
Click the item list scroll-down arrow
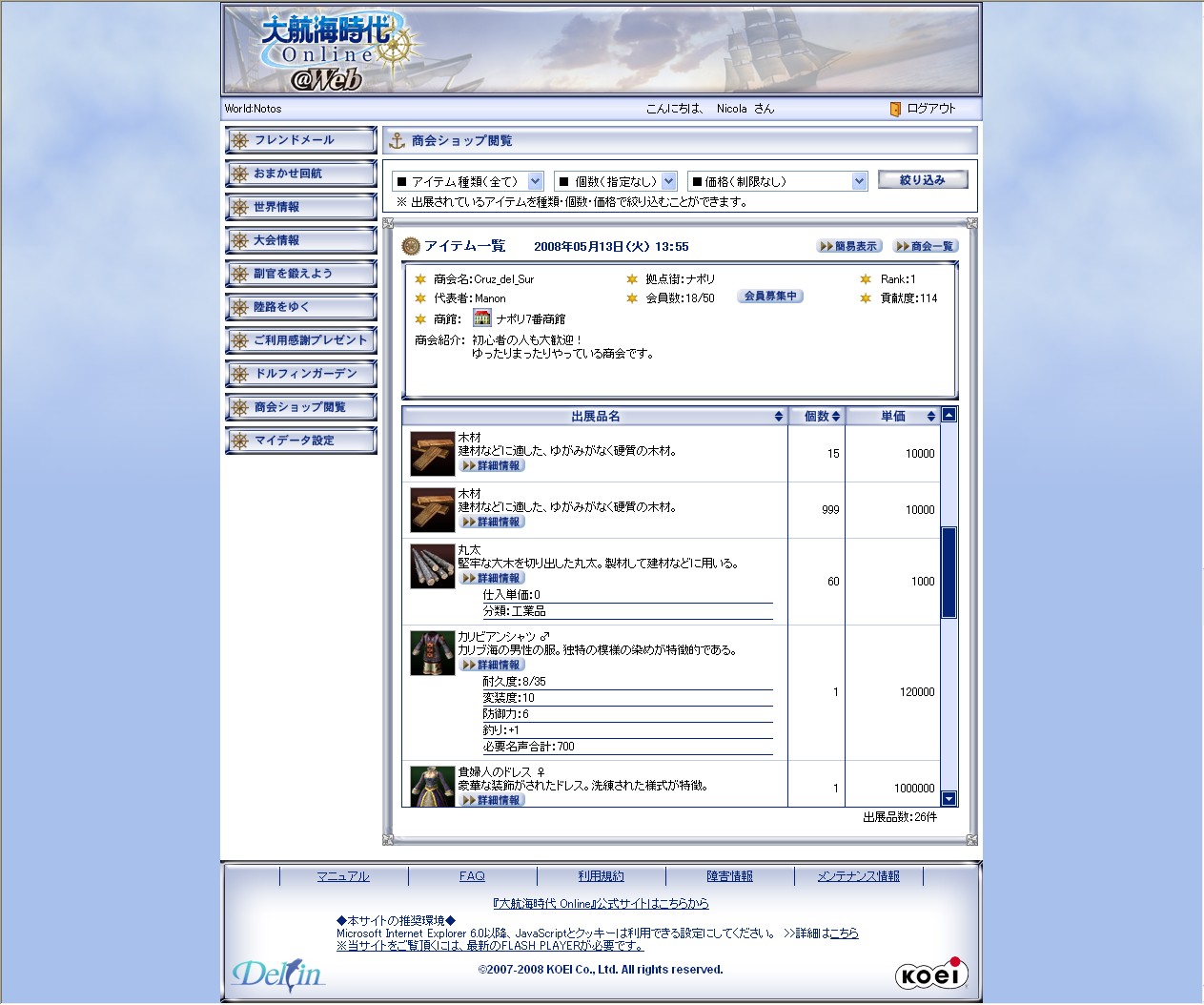tap(949, 799)
